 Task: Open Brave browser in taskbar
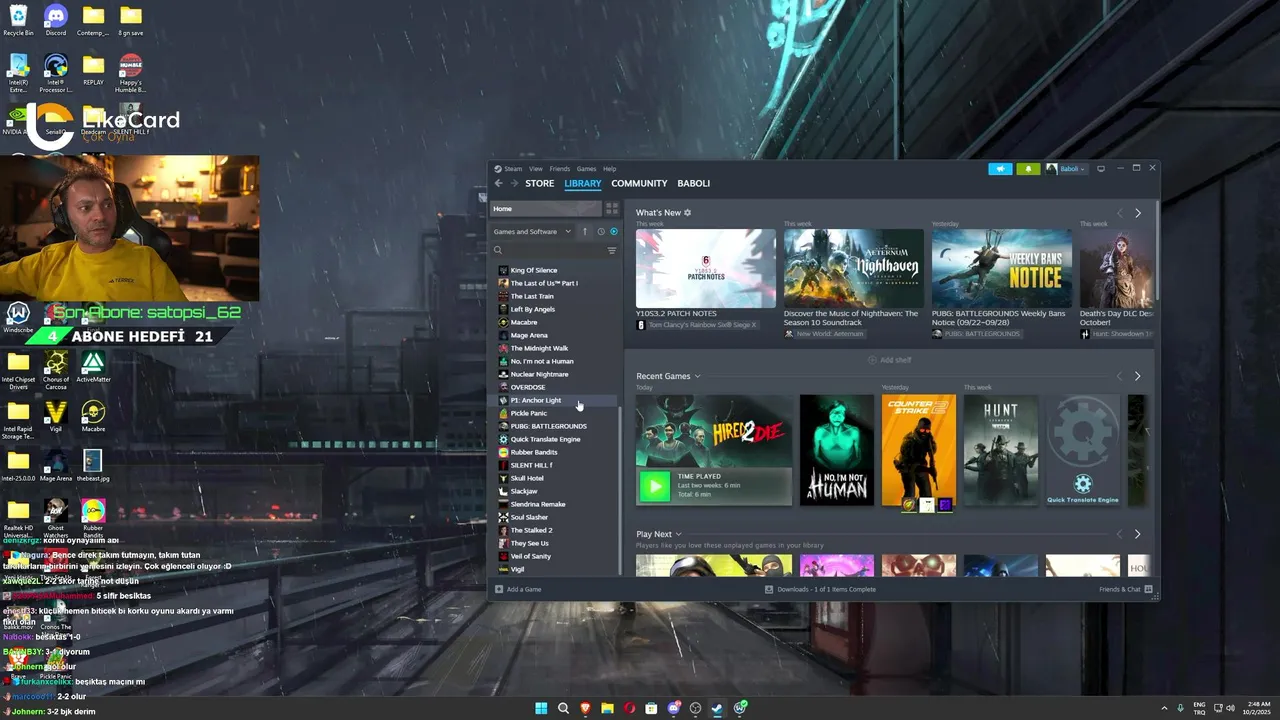point(585,708)
